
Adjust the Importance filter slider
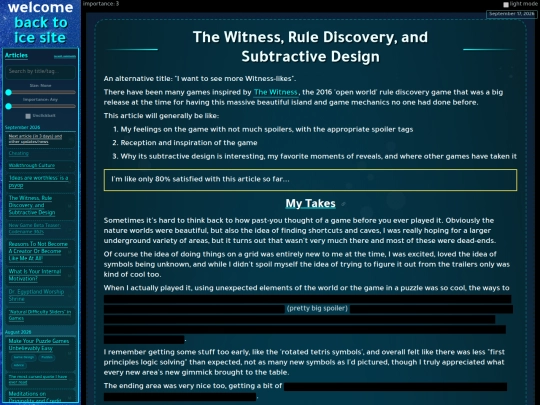[41, 106]
